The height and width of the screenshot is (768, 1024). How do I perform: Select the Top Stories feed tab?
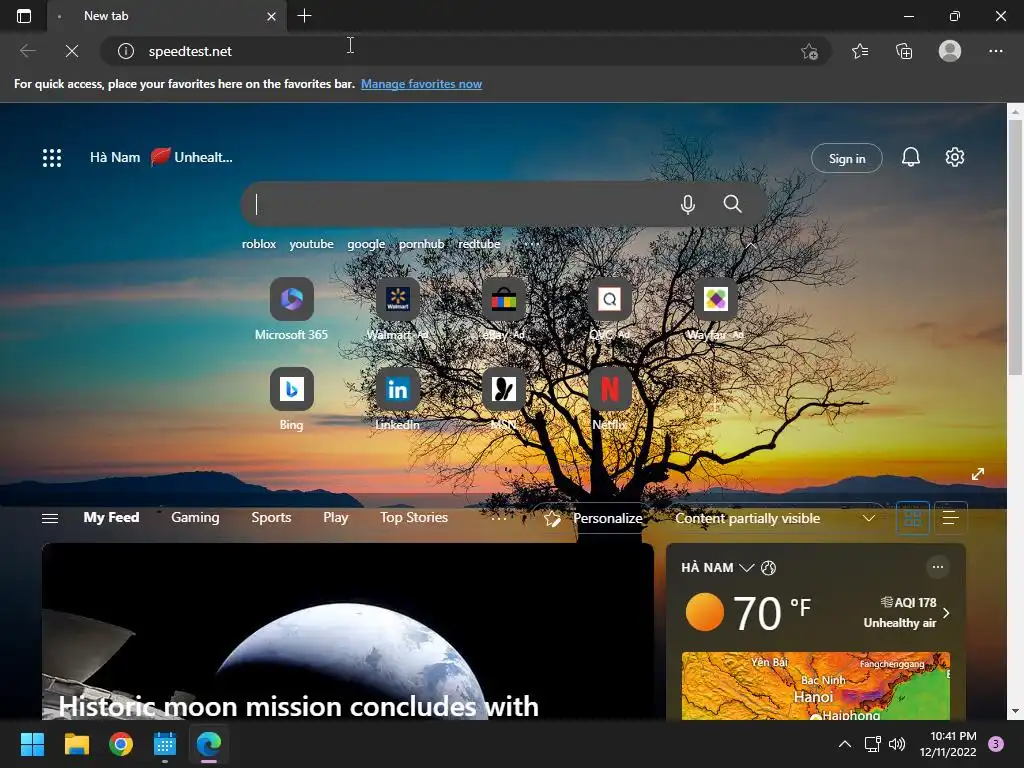414,518
